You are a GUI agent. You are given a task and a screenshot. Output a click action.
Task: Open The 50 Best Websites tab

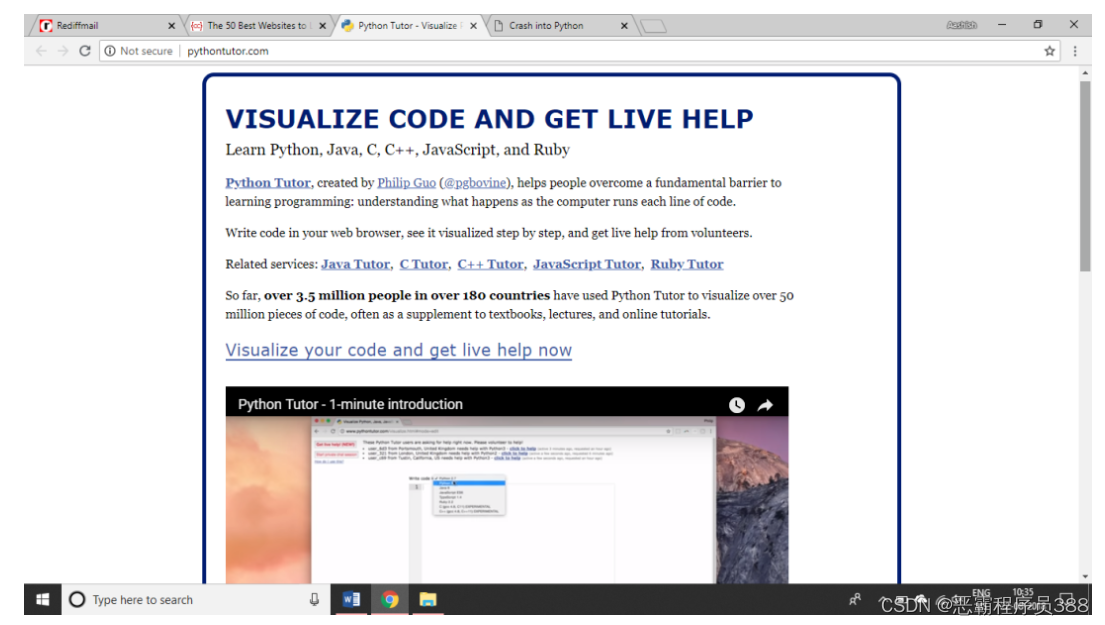pos(257,25)
